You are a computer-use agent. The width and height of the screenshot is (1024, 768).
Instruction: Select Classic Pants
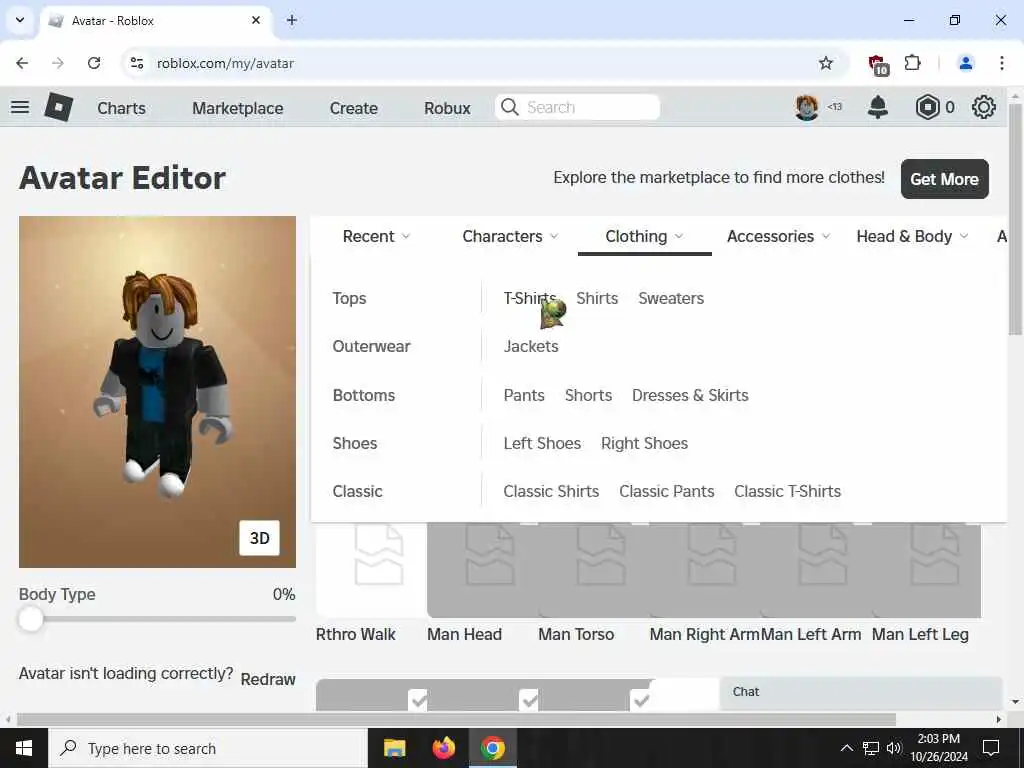pos(666,491)
